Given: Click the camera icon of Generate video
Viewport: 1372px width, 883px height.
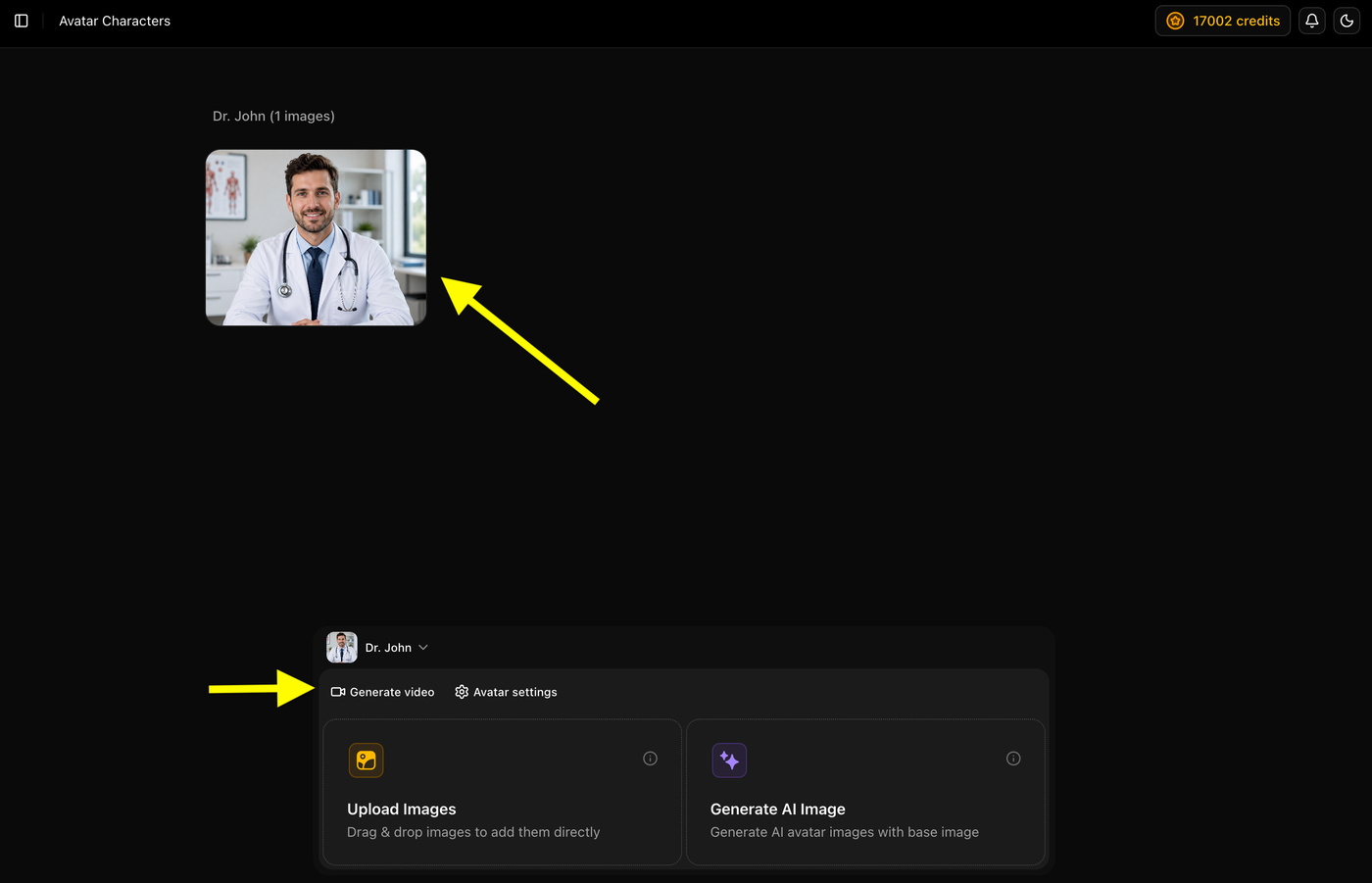Looking at the screenshot, I should click(x=338, y=692).
